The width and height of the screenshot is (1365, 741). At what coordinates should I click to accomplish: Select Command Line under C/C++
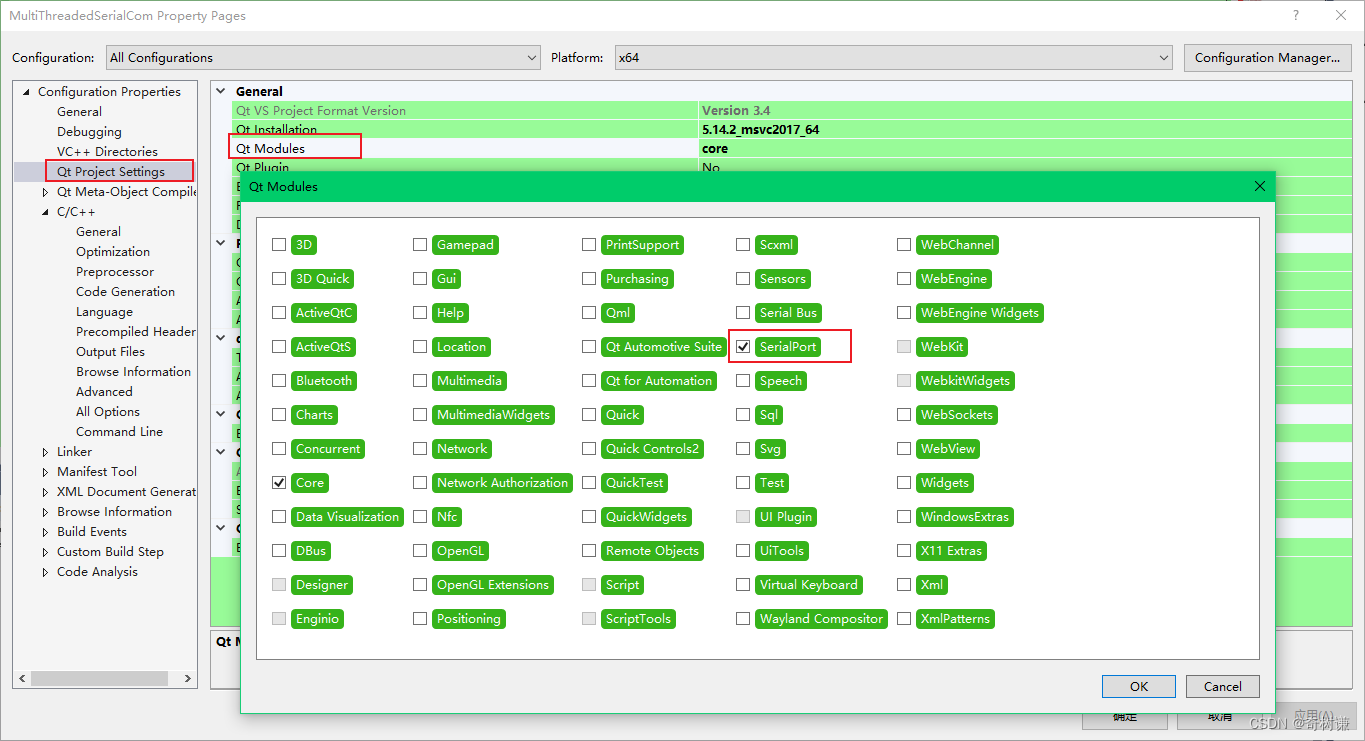pyautogui.click(x=119, y=432)
